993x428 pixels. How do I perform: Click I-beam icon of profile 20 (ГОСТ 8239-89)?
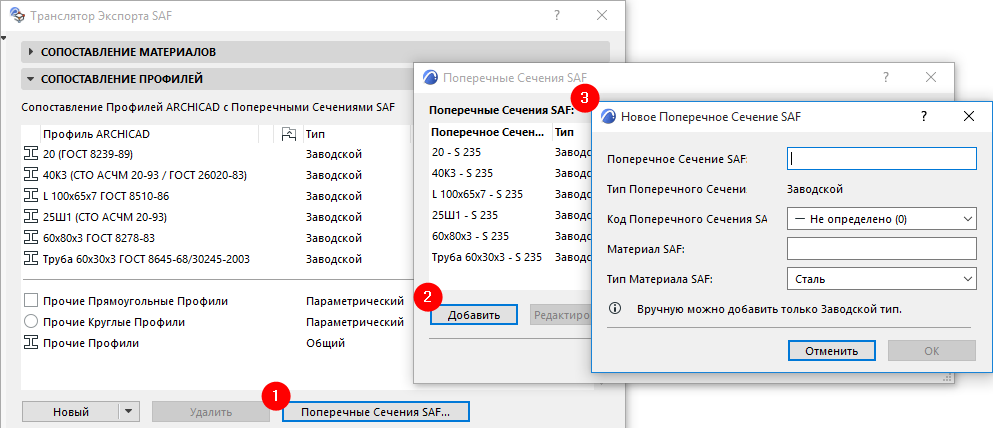pyautogui.click(x=30, y=154)
